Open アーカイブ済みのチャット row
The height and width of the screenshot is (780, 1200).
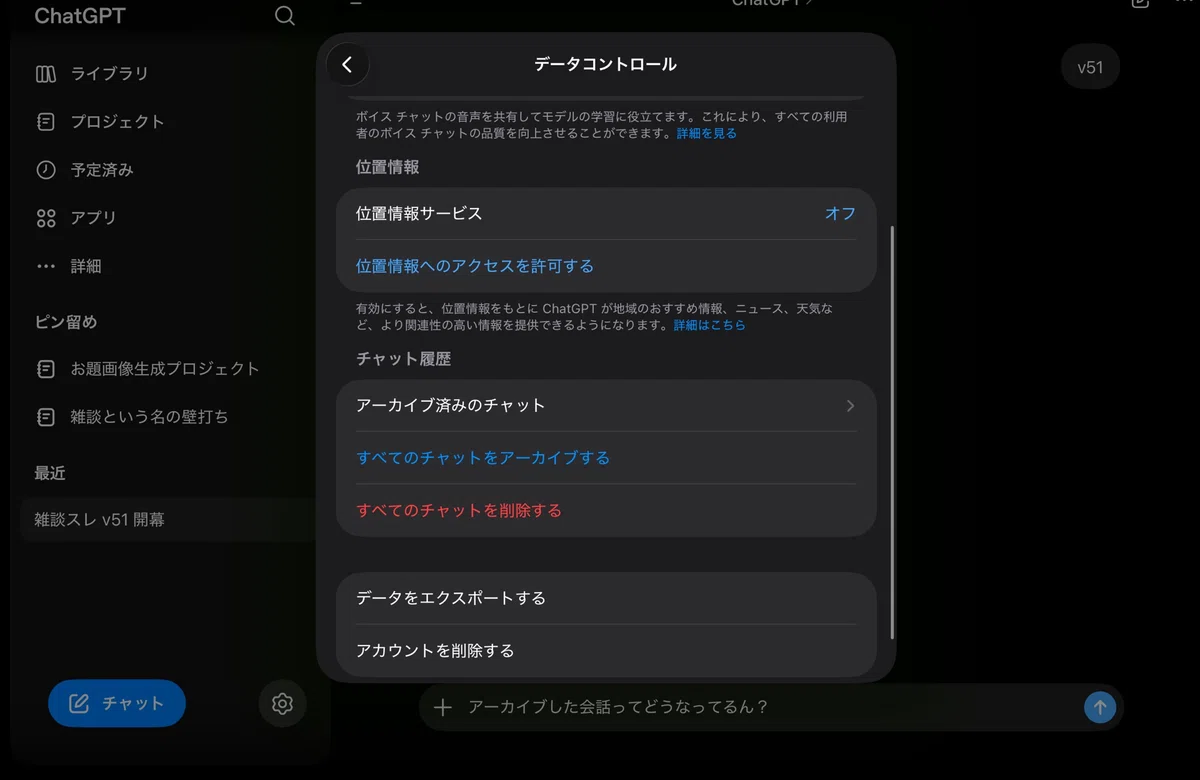click(x=606, y=405)
